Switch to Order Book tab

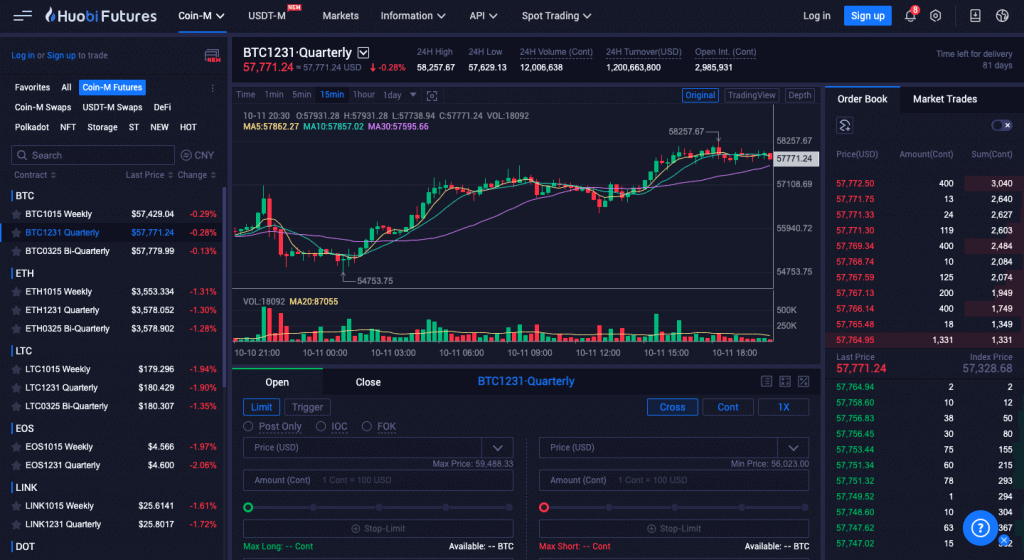(862, 99)
